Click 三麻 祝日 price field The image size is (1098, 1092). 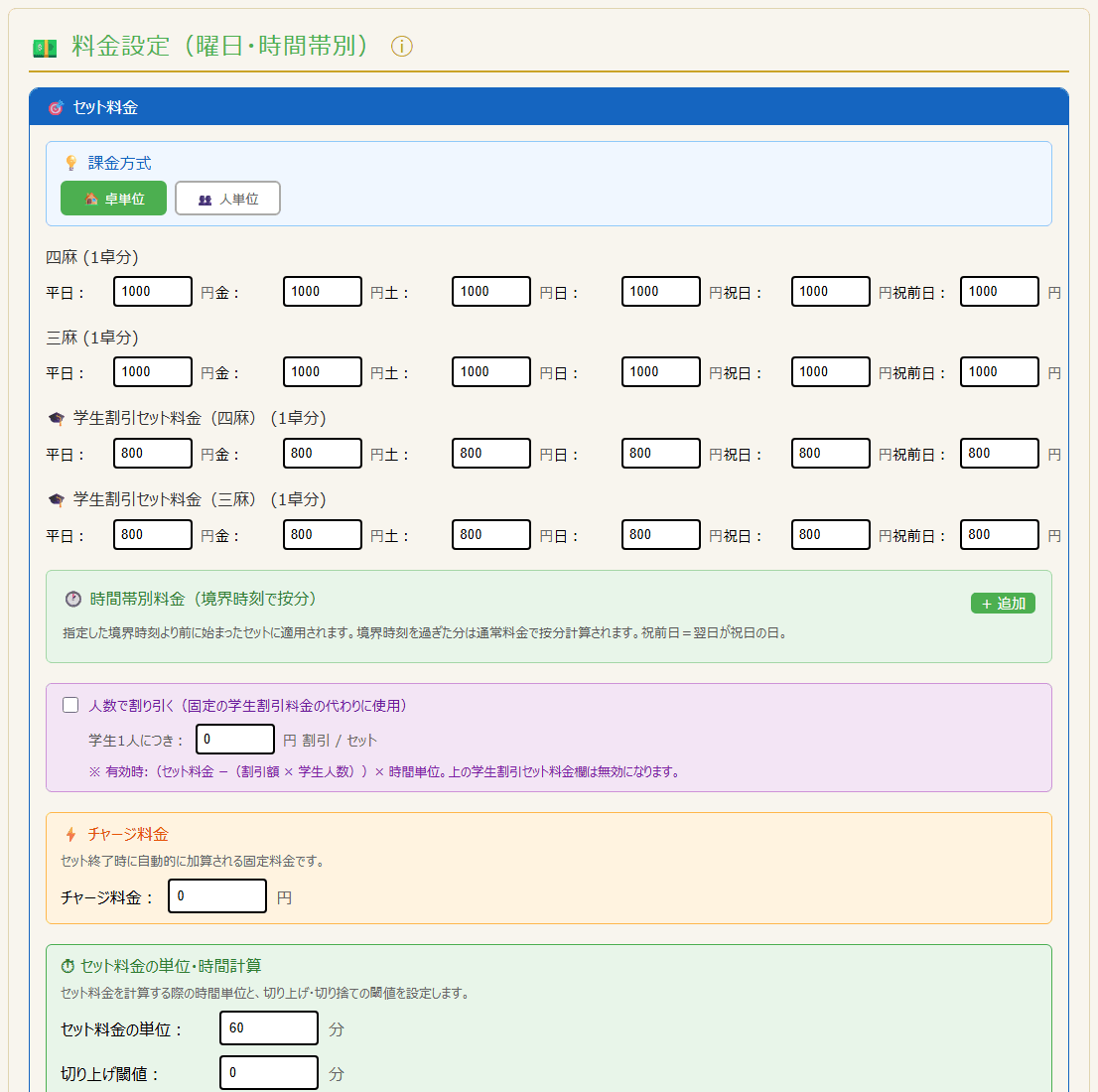830,372
